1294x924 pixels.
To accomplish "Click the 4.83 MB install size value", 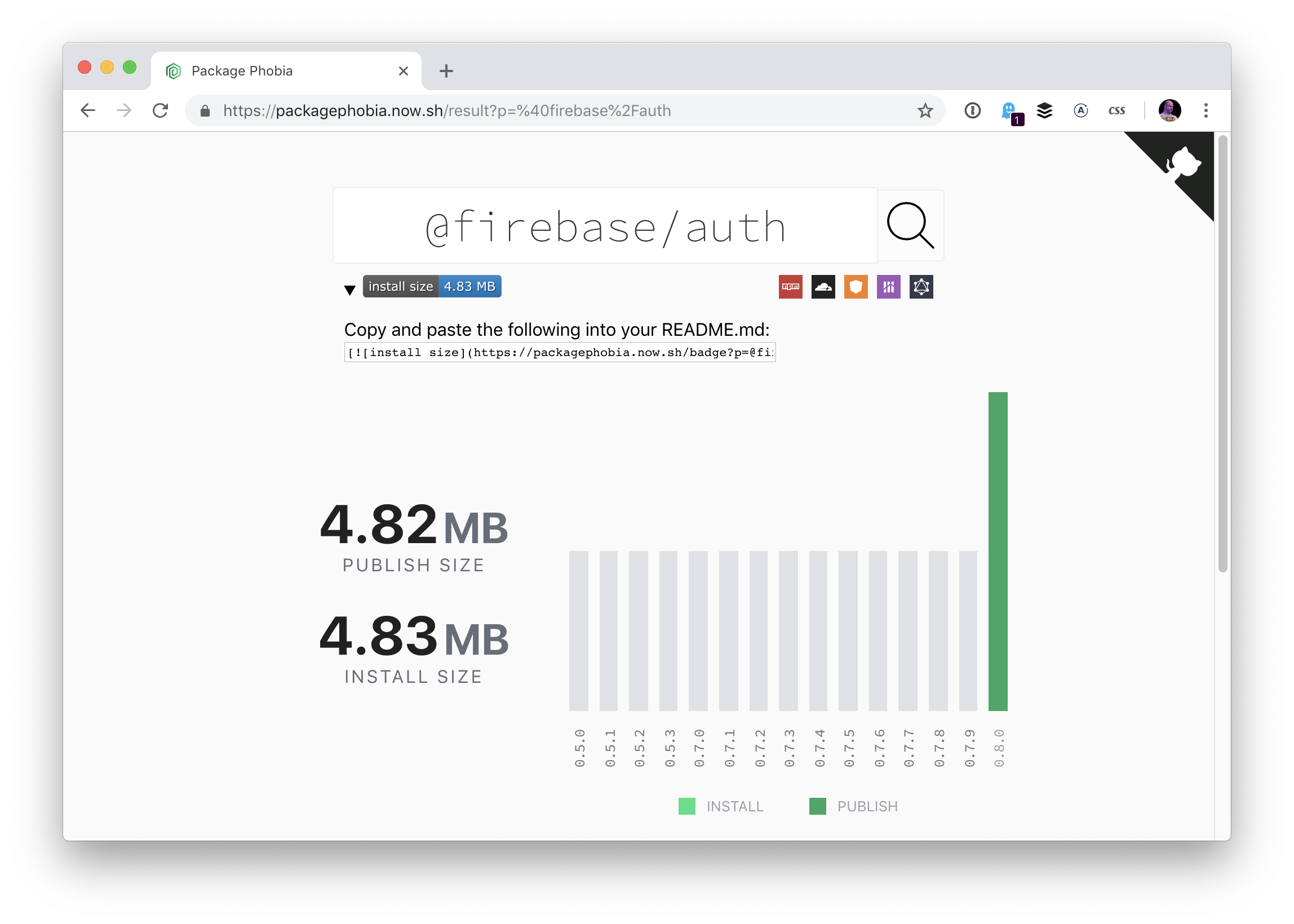I will click(x=414, y=636).
